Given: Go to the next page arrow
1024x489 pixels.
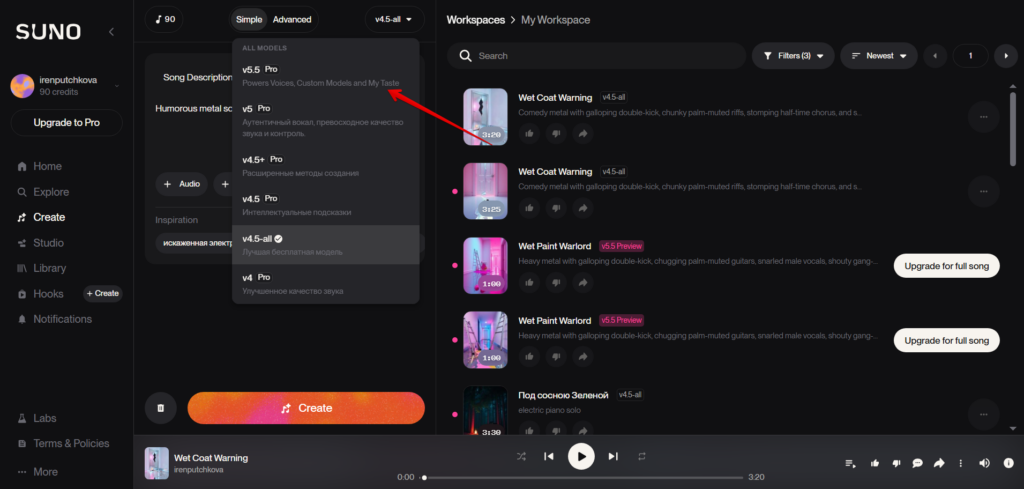Looking at the screenshot, I should click(1006, 56).
